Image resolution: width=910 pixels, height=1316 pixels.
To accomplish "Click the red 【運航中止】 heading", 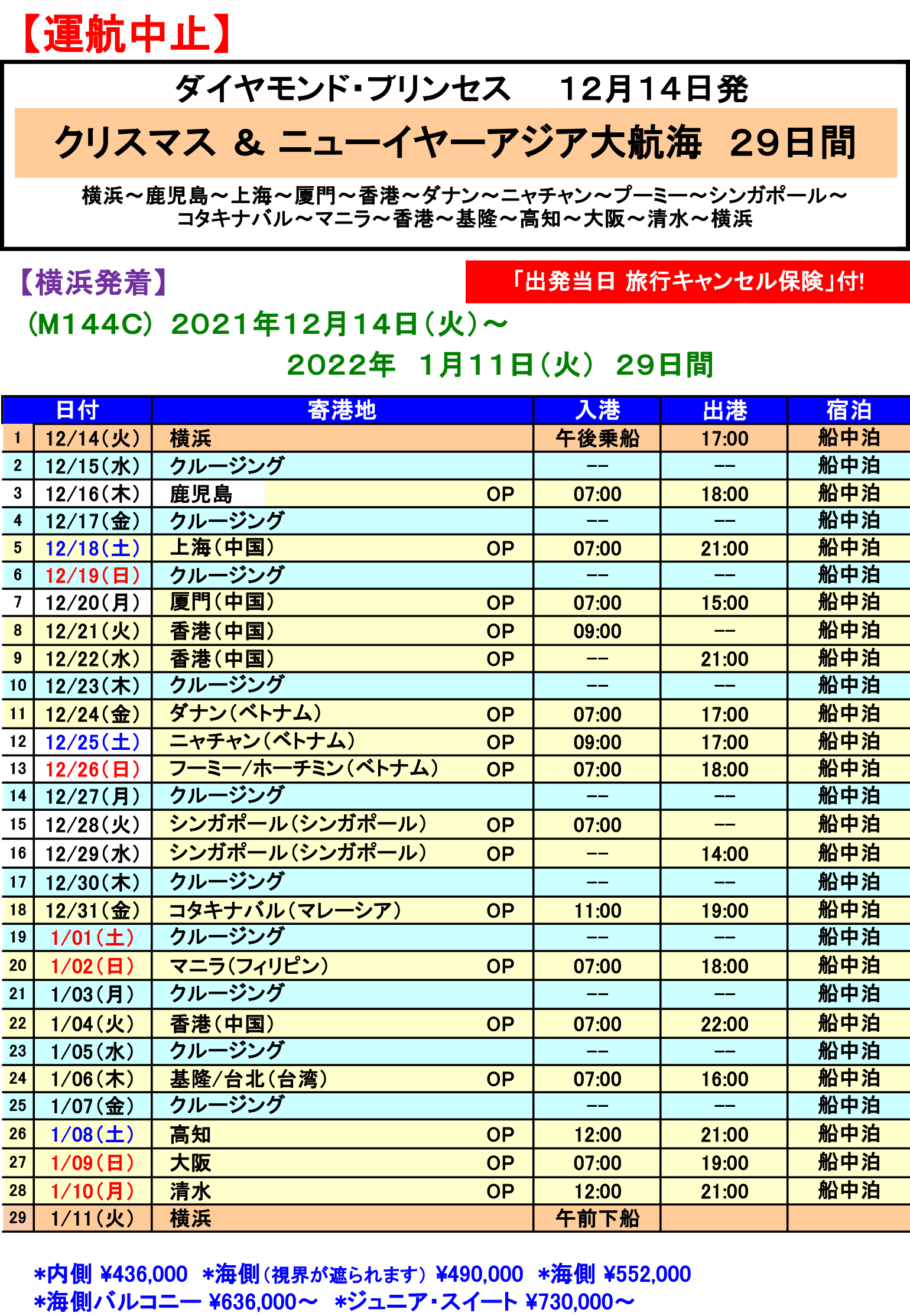I will click(126, 34).
